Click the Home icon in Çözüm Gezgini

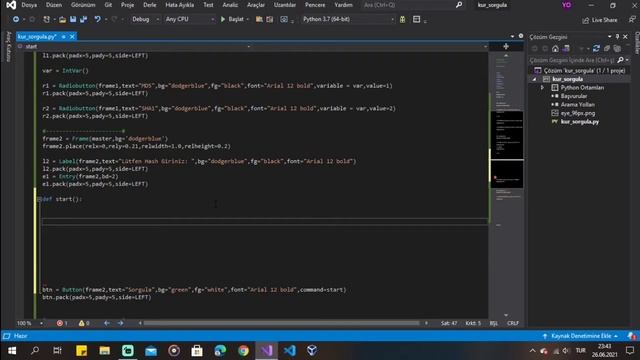click(x=555, y=49)
